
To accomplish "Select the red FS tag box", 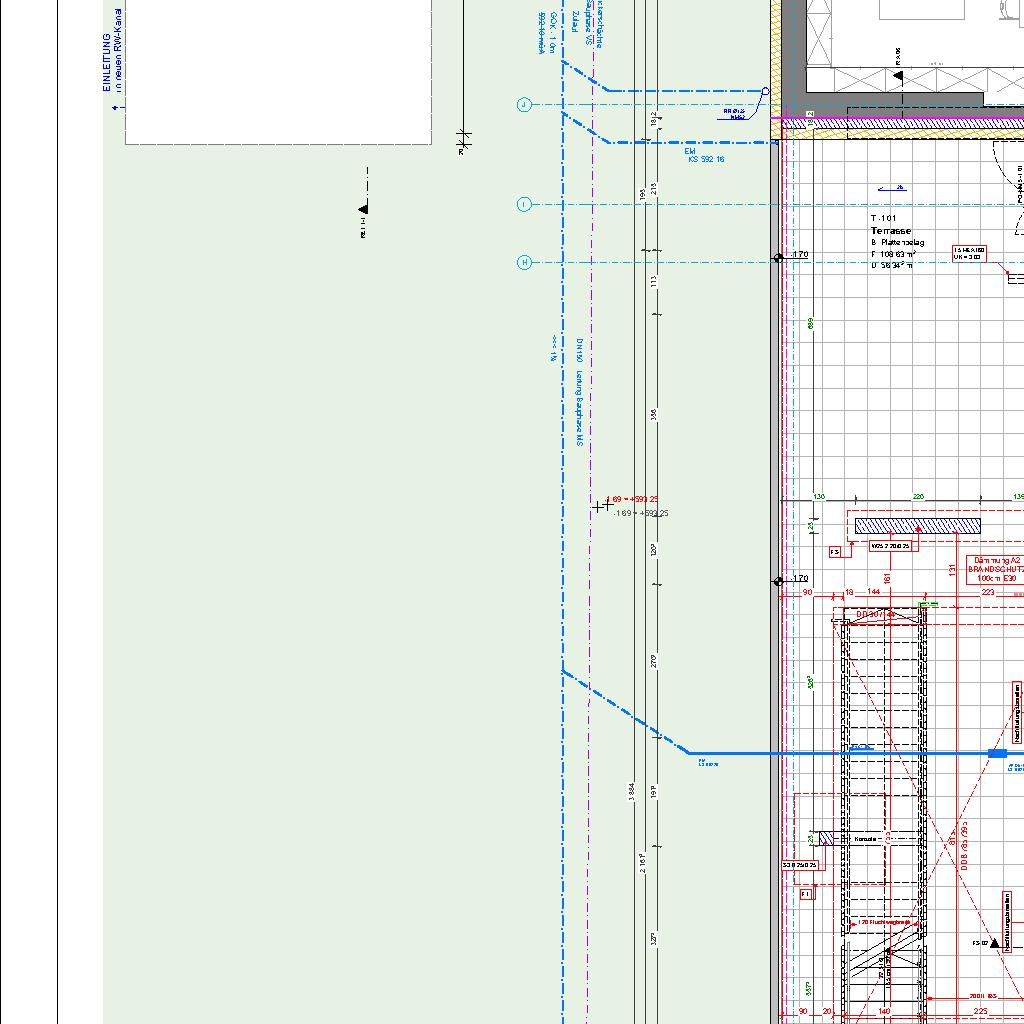I will pos(835,552).
